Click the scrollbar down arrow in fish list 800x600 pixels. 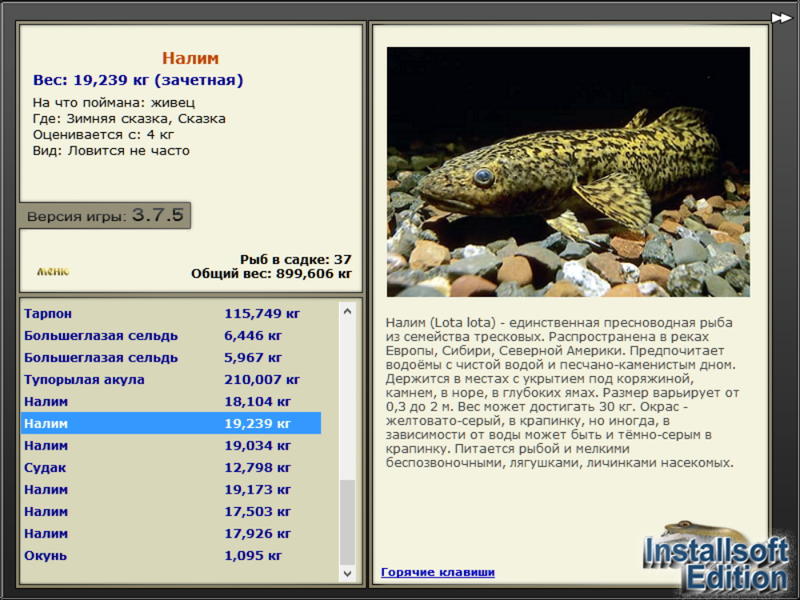[347, 573]
